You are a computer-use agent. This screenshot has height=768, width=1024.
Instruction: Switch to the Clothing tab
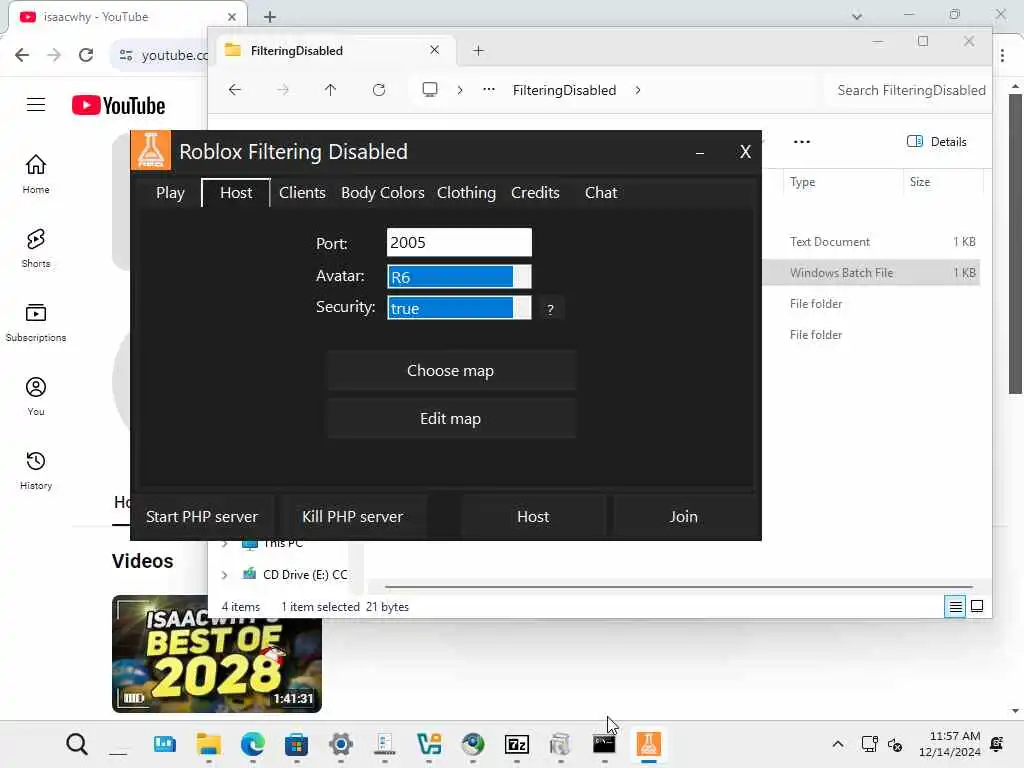466,193
